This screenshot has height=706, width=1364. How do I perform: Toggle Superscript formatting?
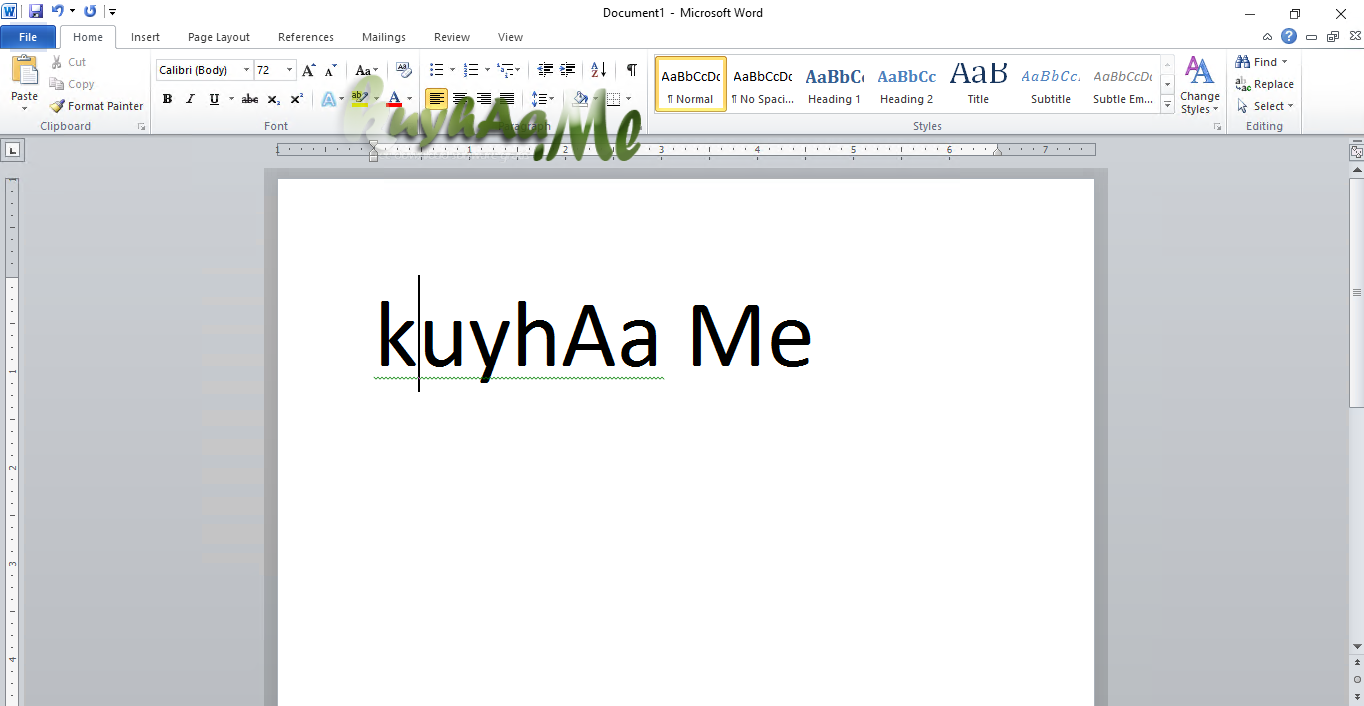click(297, 99)
